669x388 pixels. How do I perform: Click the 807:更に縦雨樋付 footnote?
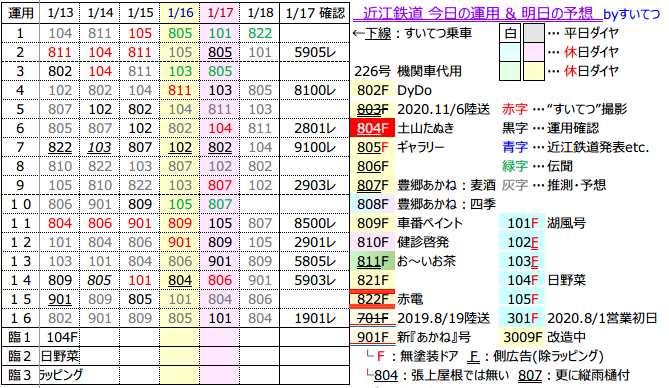pos(574,375)
